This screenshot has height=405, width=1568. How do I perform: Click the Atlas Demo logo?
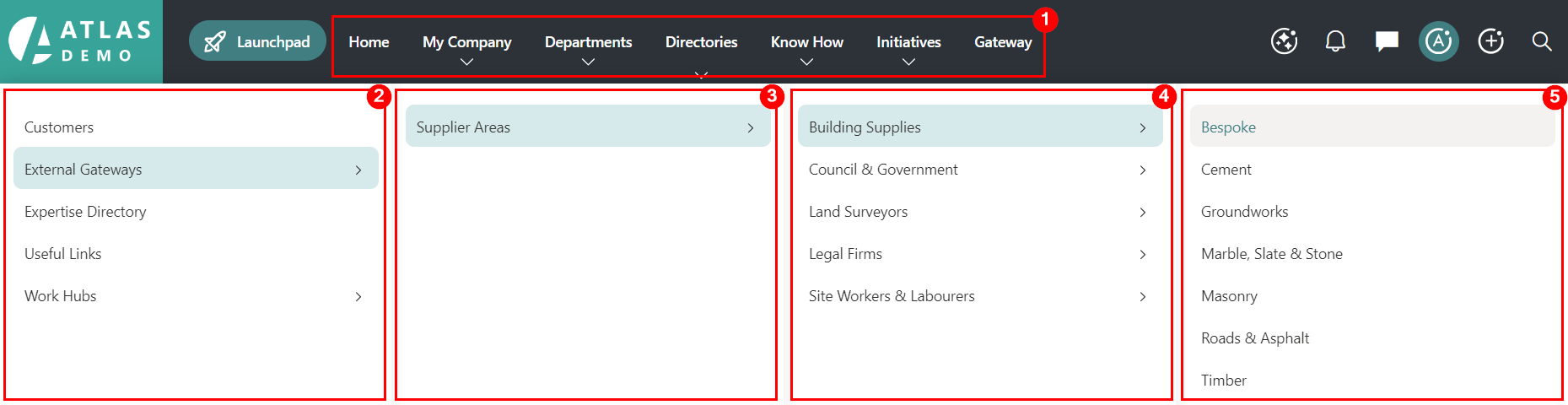[x=81, y=41]
